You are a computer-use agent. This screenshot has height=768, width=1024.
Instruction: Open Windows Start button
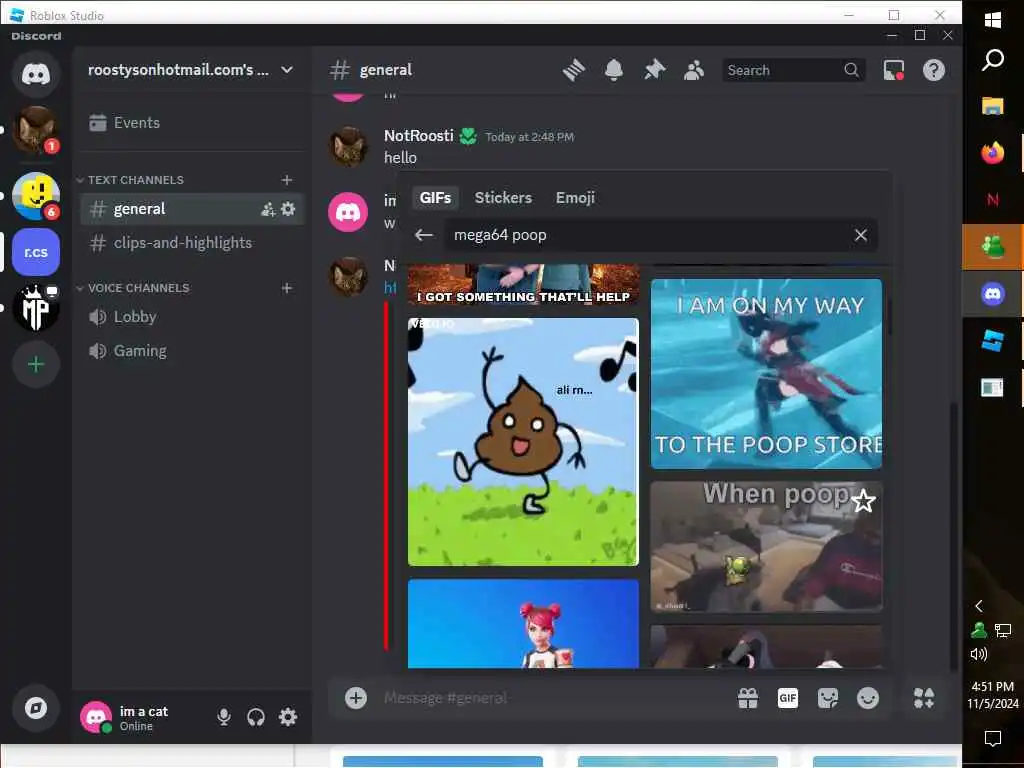click(x=993, y=20)
